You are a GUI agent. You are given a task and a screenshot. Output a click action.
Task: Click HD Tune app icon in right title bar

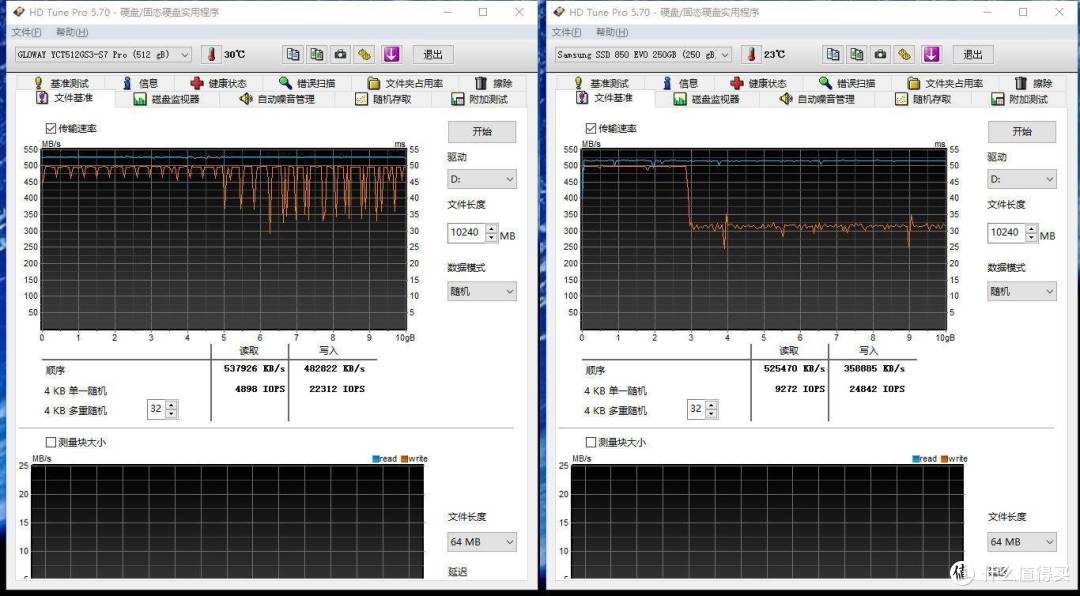point(559,12)
